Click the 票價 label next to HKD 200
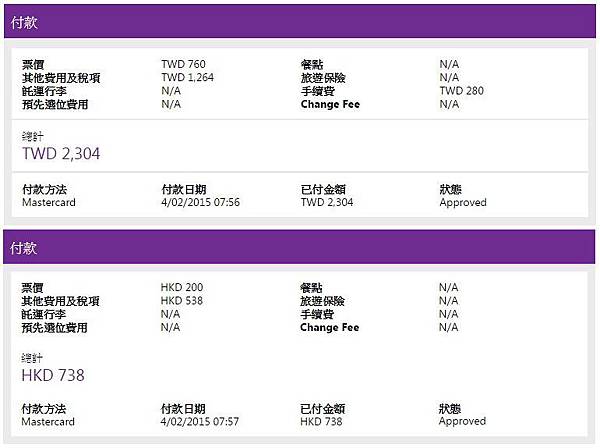Image resolution: width=600 pixels, height=448 pixels. point(33,288)
